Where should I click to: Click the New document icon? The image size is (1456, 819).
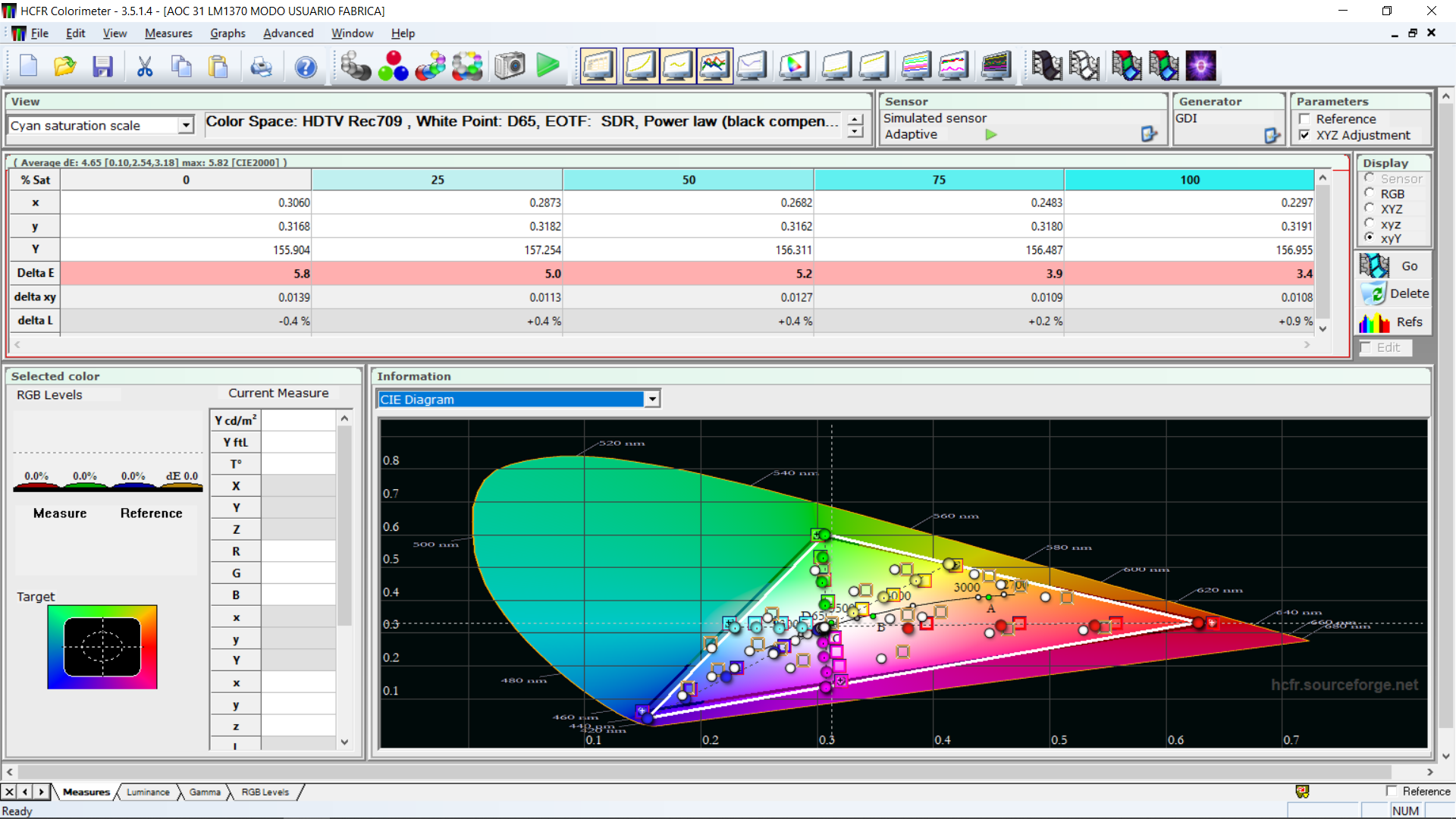click(x=29, y=67)
